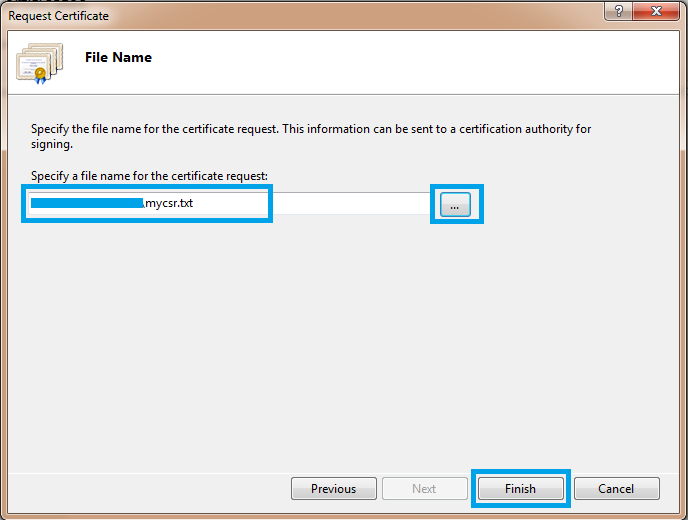This screenshot has width=689, height=520.
Task: Close the Request Certificate dialog
Action: [x=657, y=12]
